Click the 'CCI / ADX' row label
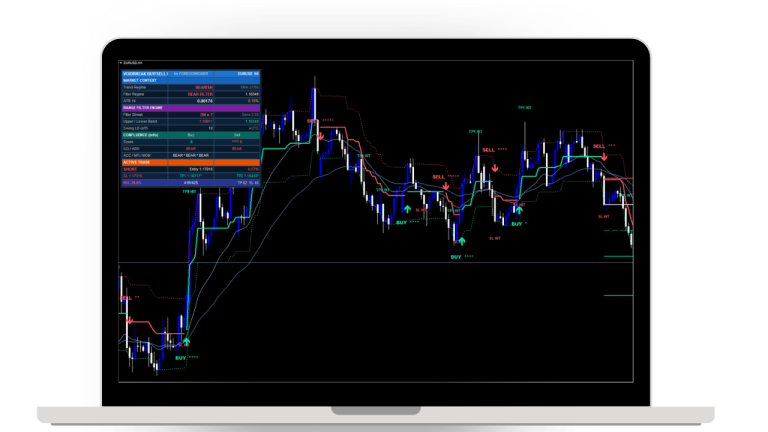The width and height of the screenshot is (768, 432). (131, 148)
